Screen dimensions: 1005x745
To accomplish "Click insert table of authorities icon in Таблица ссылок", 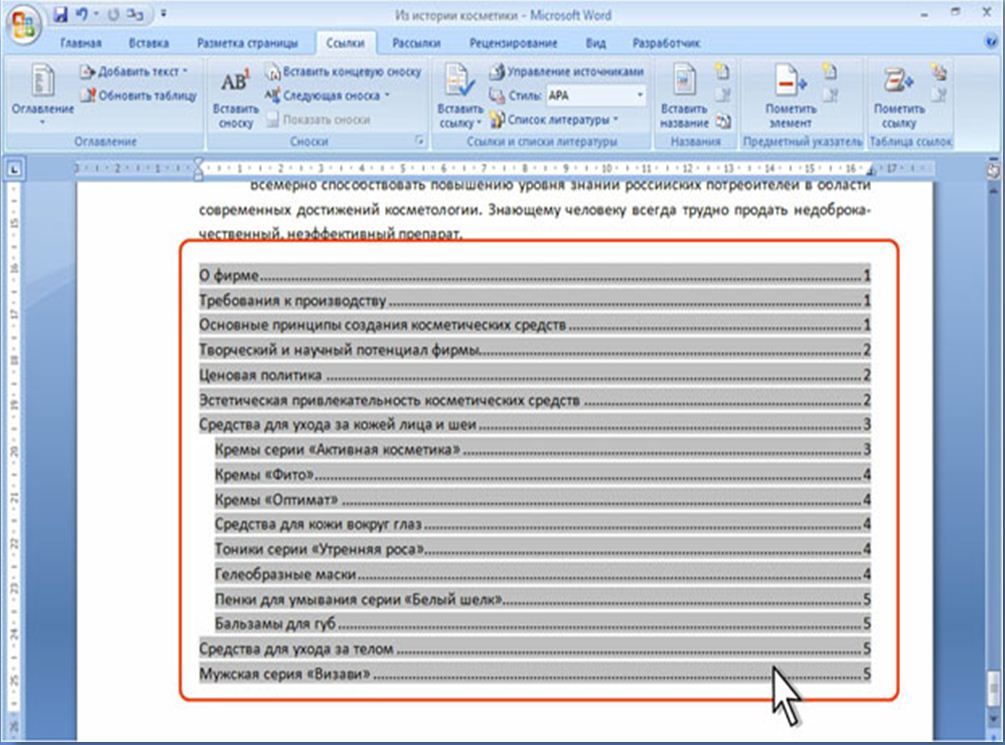I will 939,71.
